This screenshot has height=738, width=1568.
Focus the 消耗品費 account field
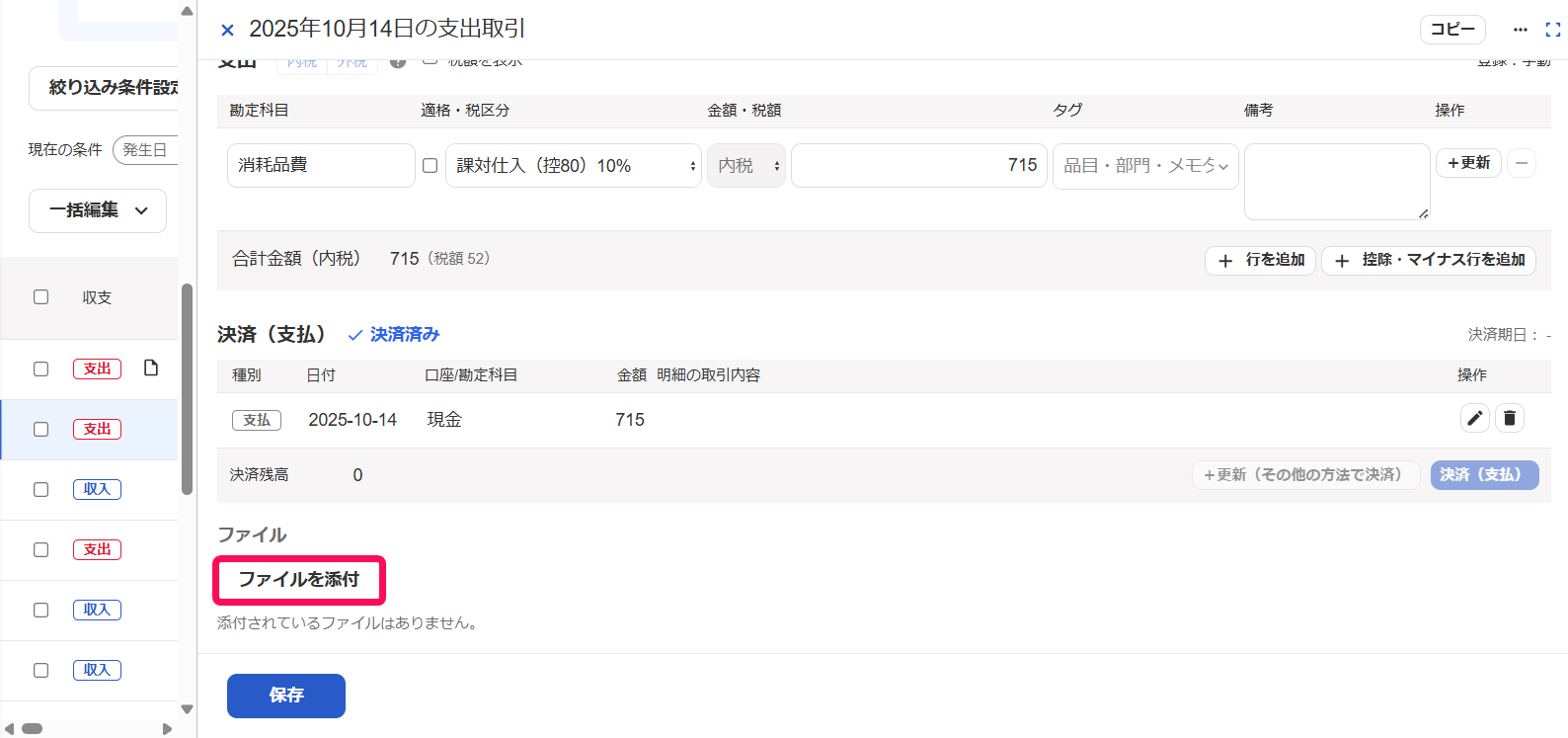[x=321, y=165]
